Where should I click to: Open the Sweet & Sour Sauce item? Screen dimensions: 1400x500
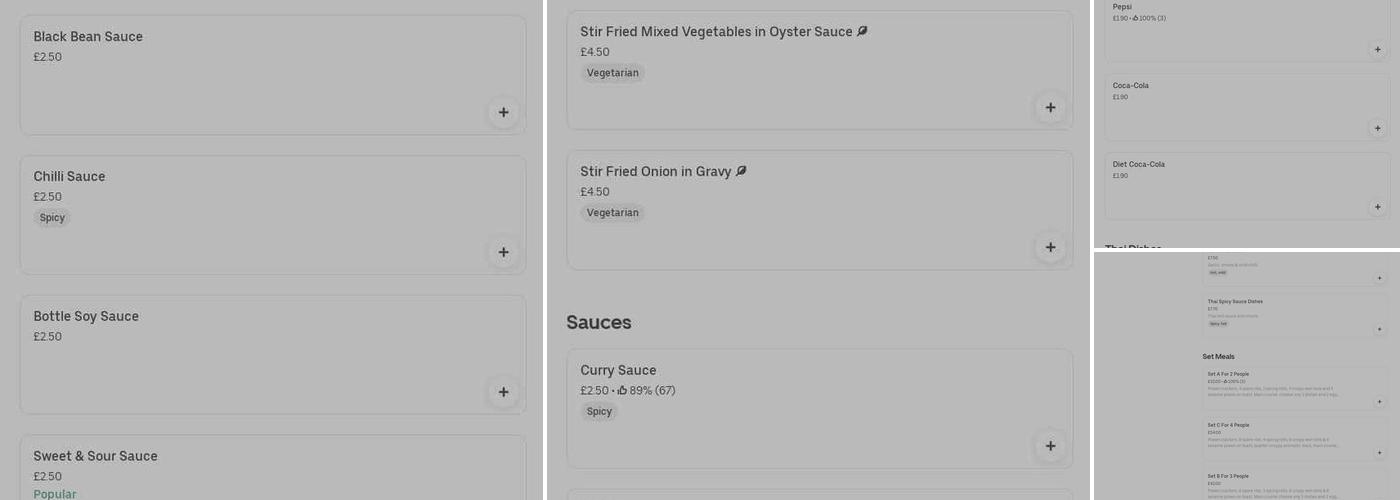click(95, 456)
